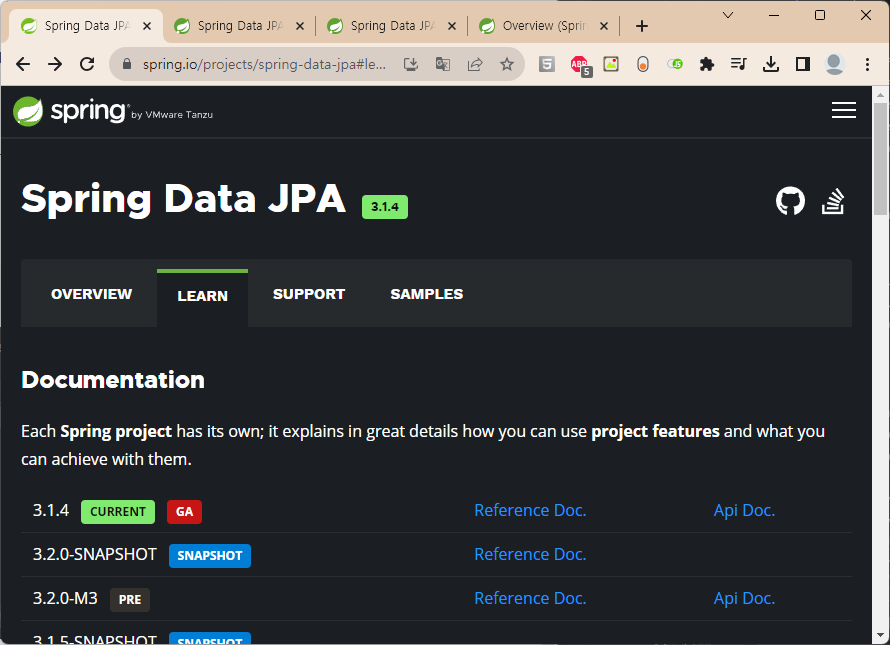This screenshot has height=645, width=890.
Task: Click the 3.1.4 version badge near title
Action: point(385,207)
